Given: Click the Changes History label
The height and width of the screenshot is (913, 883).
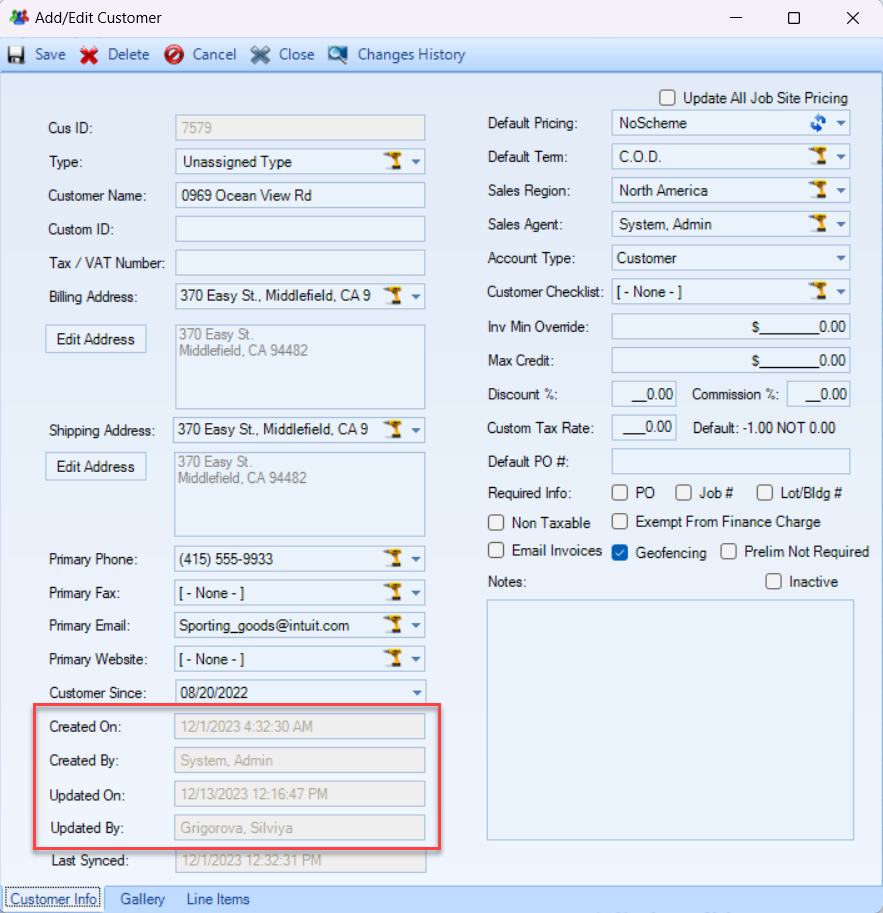Looking at the screenshot, I should [411, 55].
